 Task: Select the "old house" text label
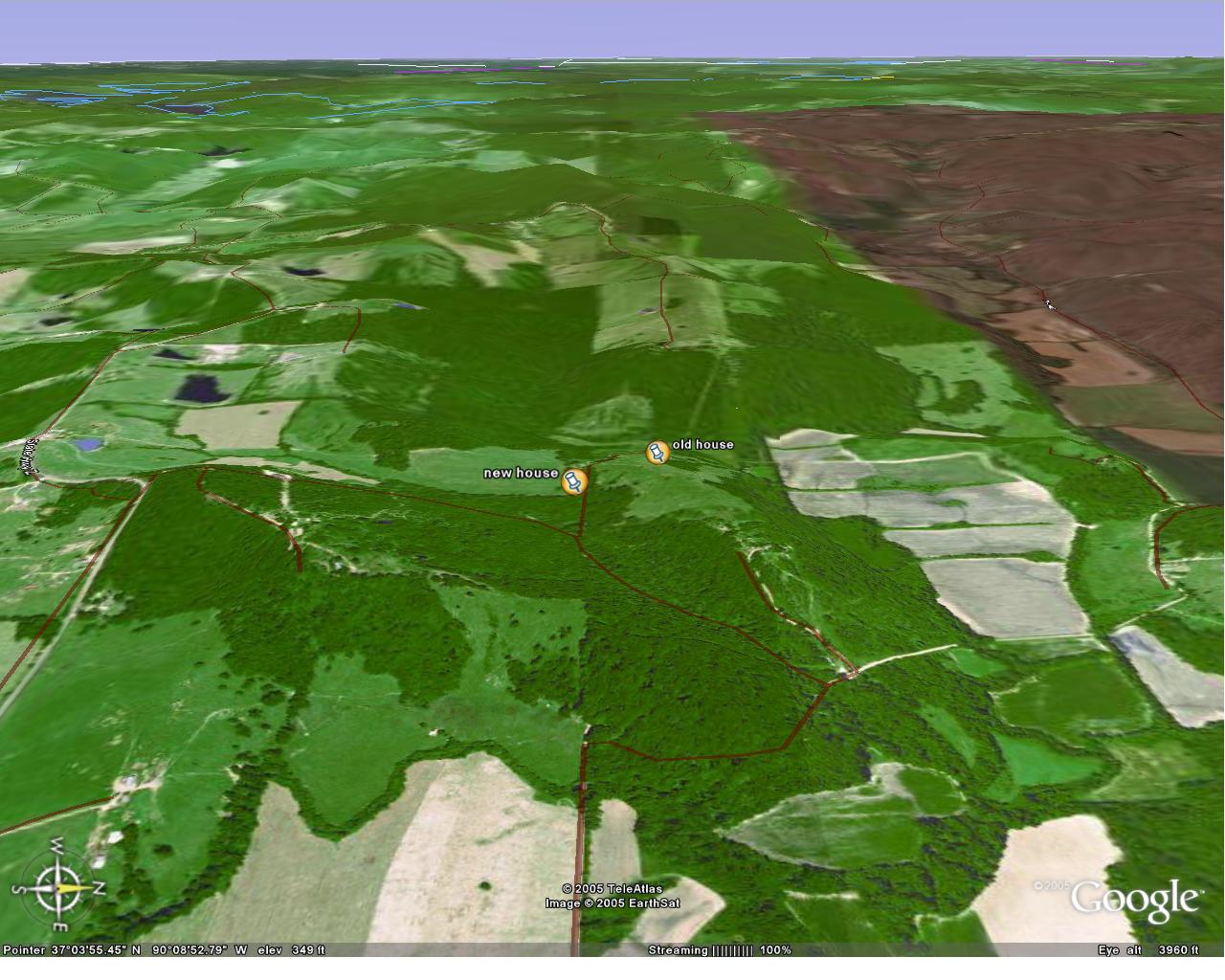(702, 444)
